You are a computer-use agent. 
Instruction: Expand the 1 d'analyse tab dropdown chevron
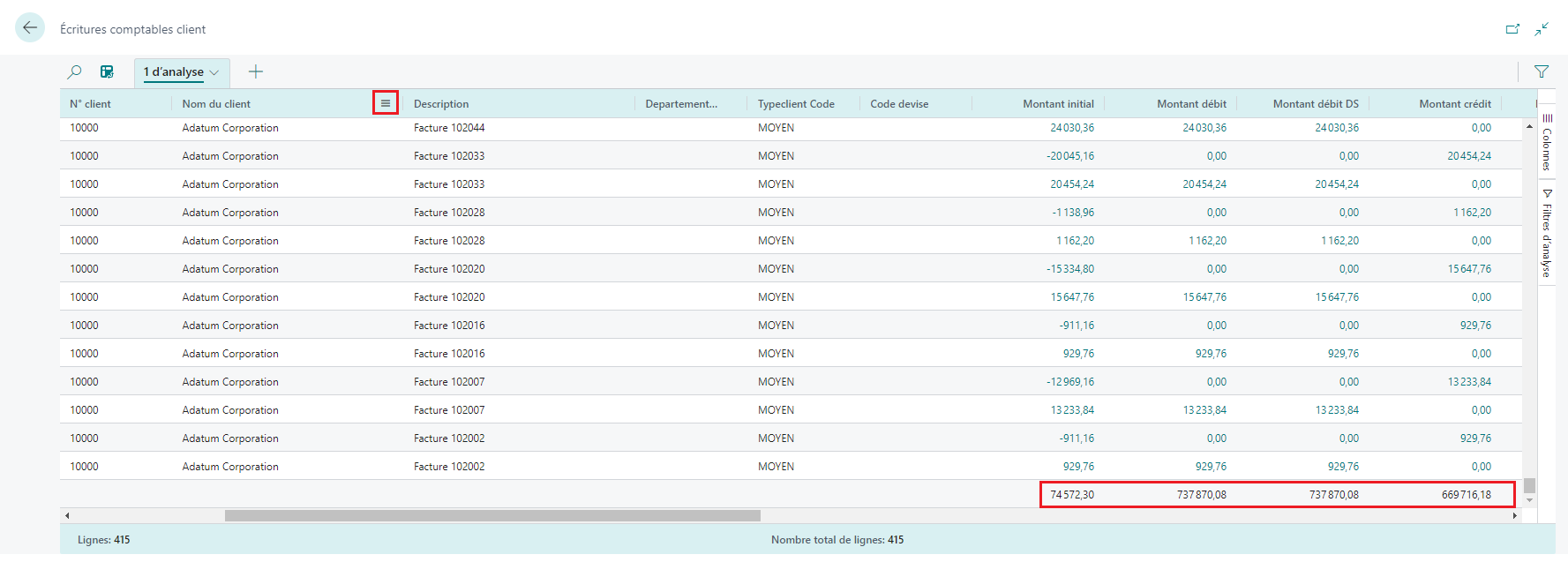[214, 72]
